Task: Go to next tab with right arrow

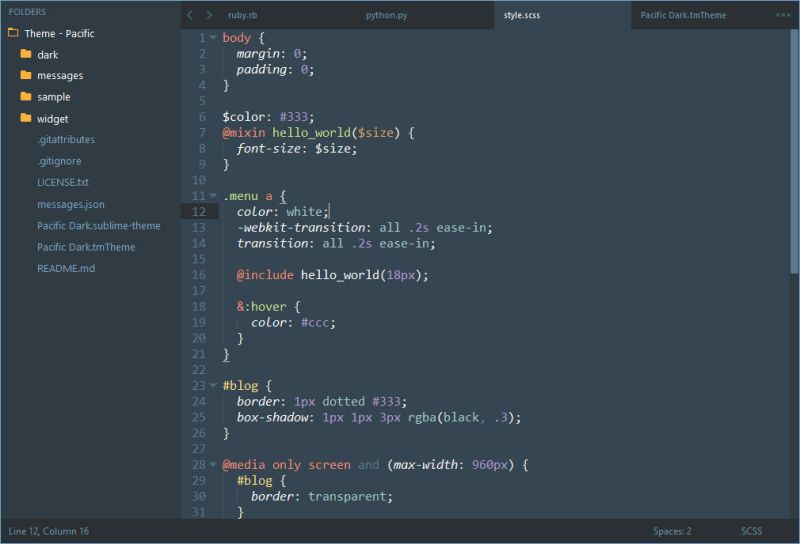Action: 209,15
